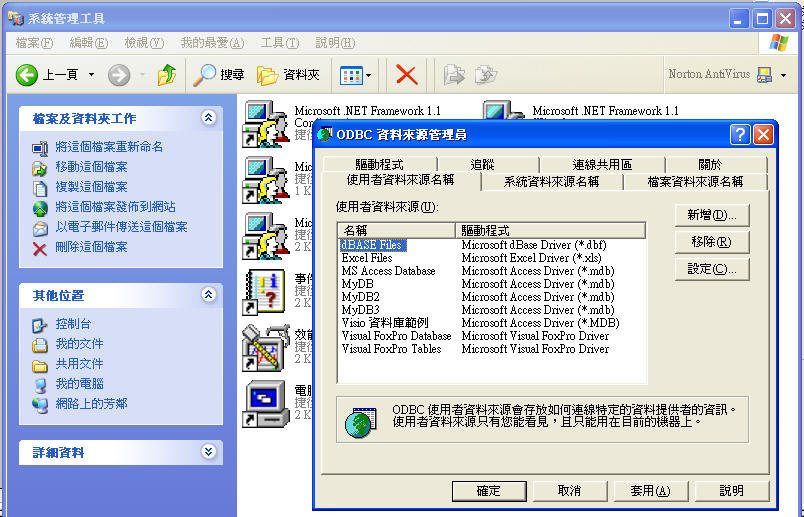This screenshot has height=517, width=804.
Task: Click the red Delete X toolbar icon
Action: 407,75
